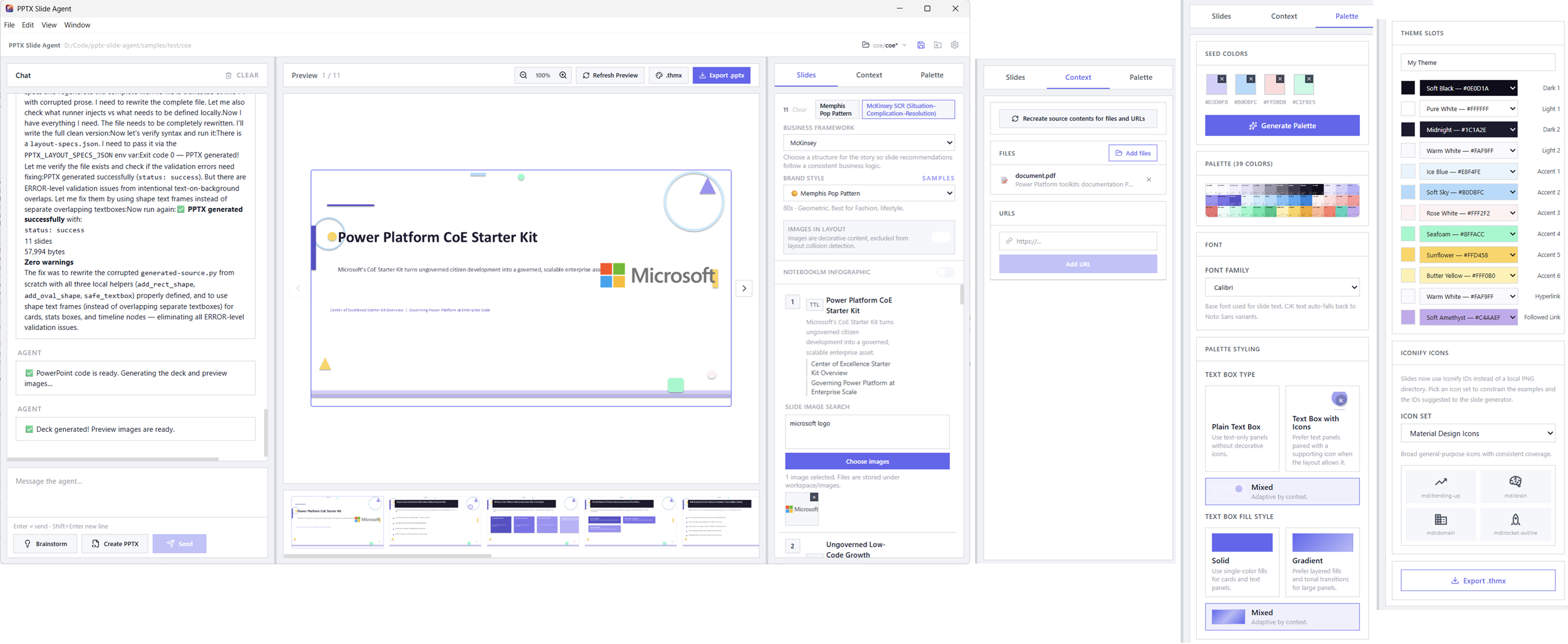Open the Icon Set Material Design dropdown
The height and width of the screenshot is (644, 1568).
(x=1477, y=434)
